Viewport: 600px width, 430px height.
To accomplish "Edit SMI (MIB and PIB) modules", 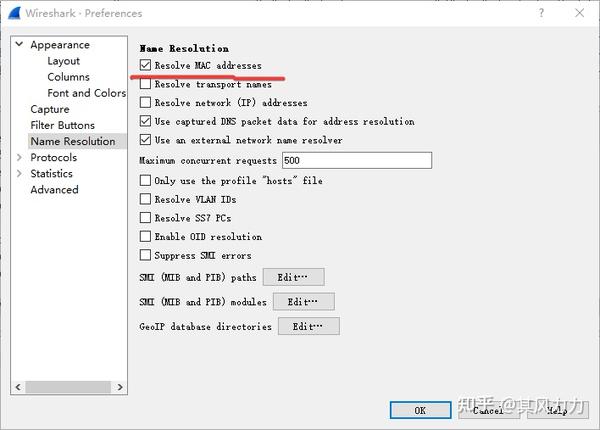I will pyautogui.click(x=304, y=301).
